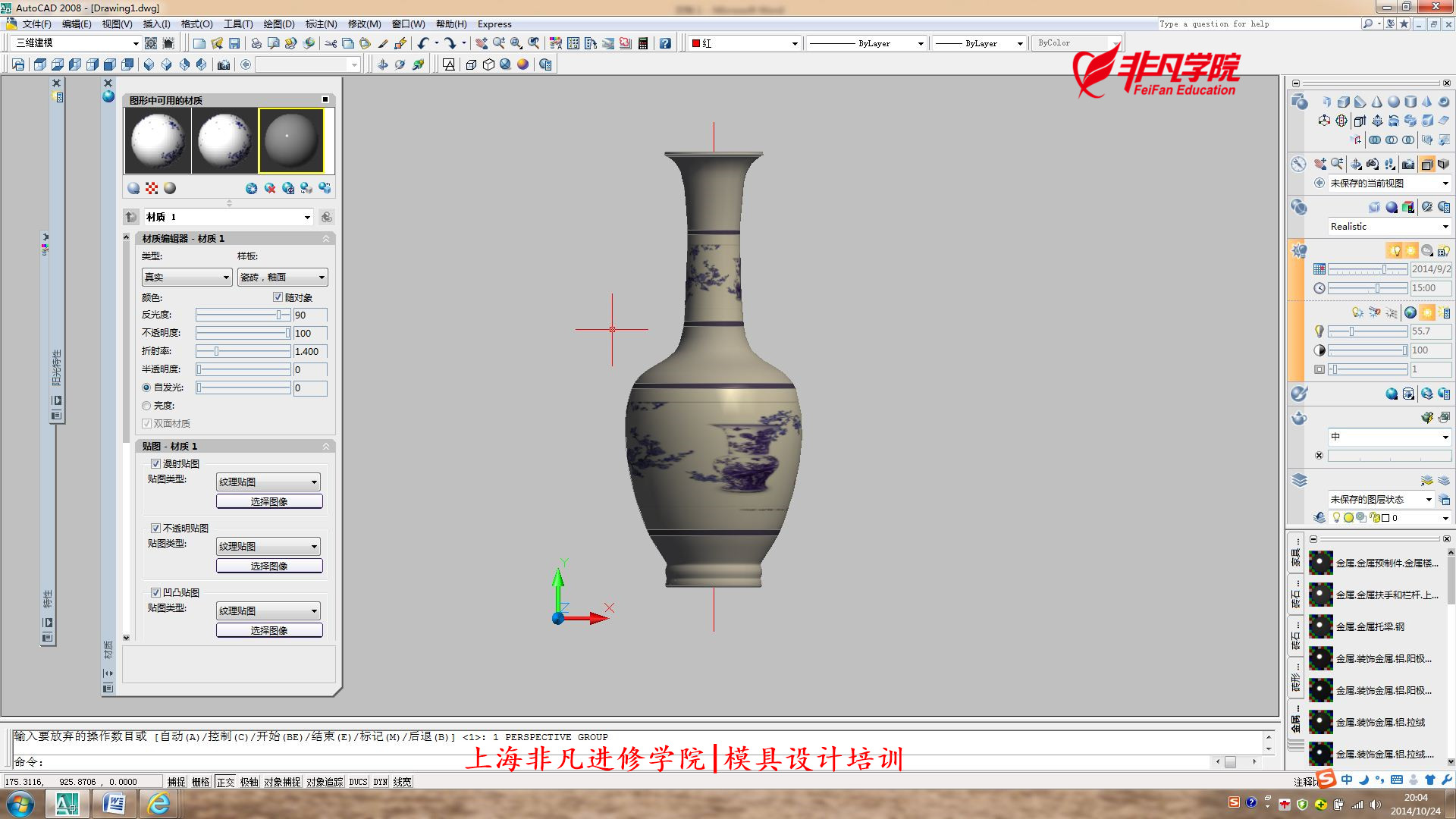Click the 反光度 slider
1456x819 pixels.
(x=243, y=315)
